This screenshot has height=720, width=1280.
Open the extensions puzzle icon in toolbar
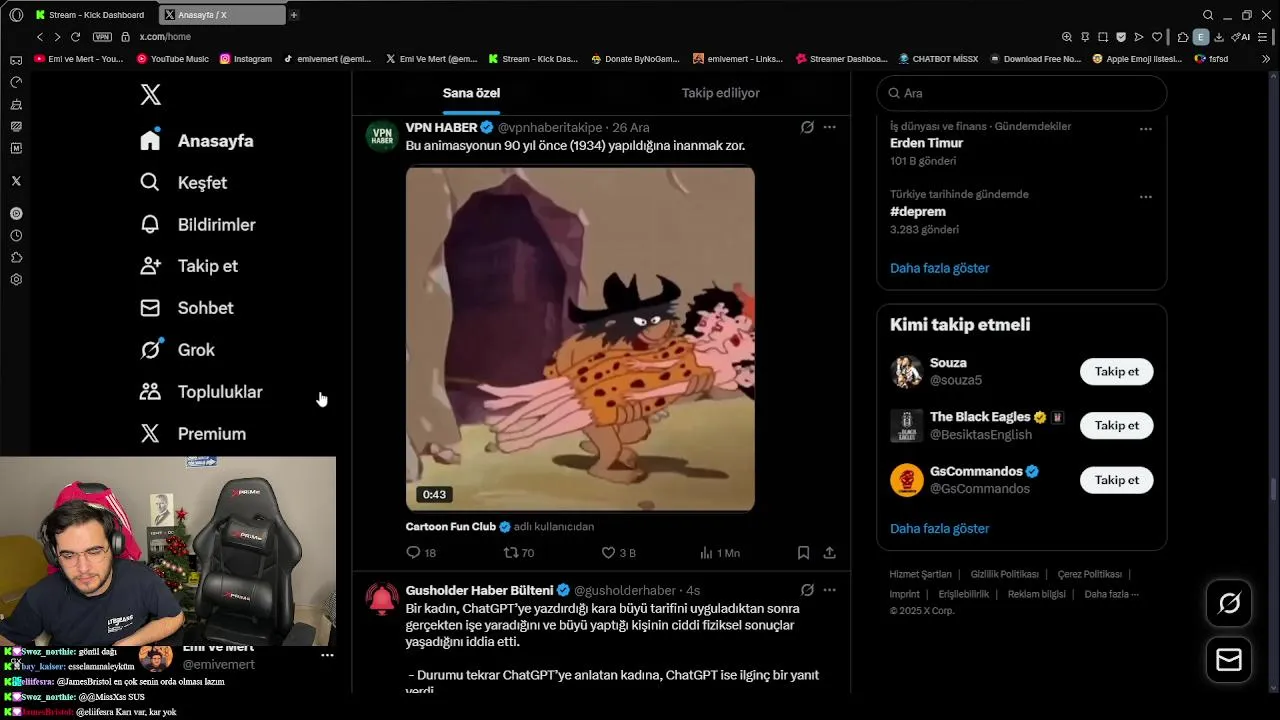pyautogui.click(x=1182, y=37)
